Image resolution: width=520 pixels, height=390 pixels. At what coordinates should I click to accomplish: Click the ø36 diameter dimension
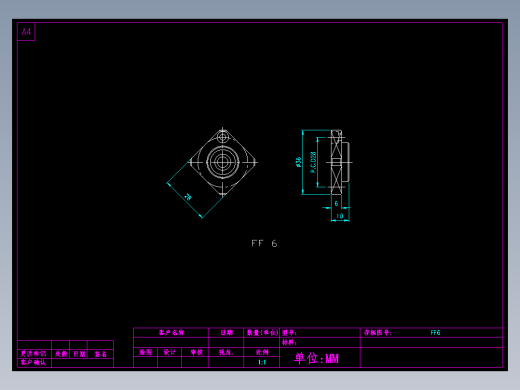(298, 162)
